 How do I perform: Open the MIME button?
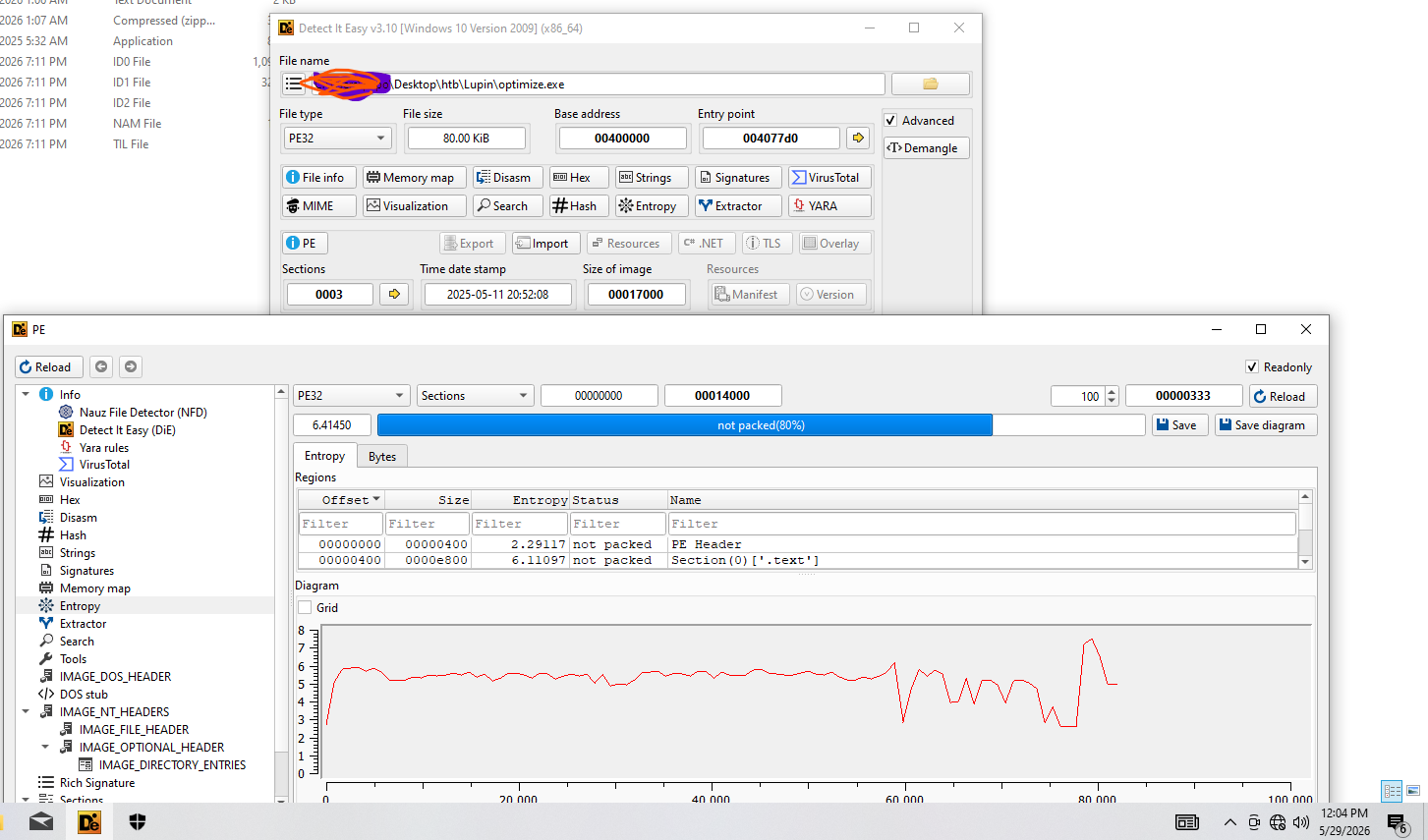[318, 206]
